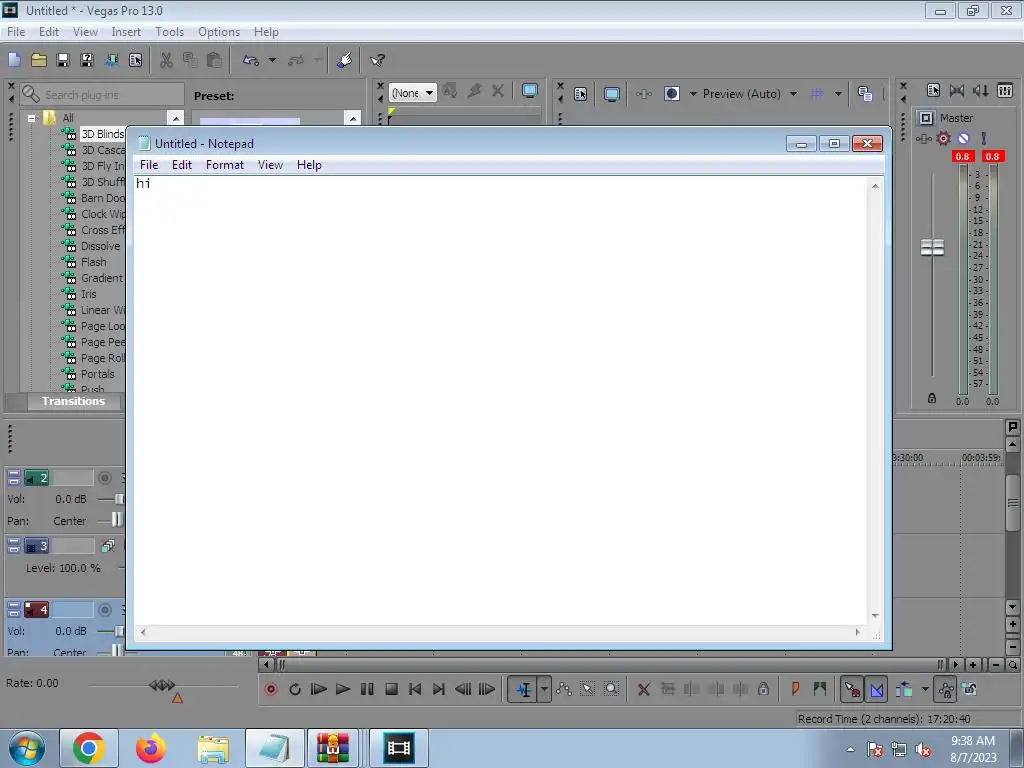Toggle Enable Snapping button
The height and width of the screenshot is (768, 1024).
click(x=852, y=689)
